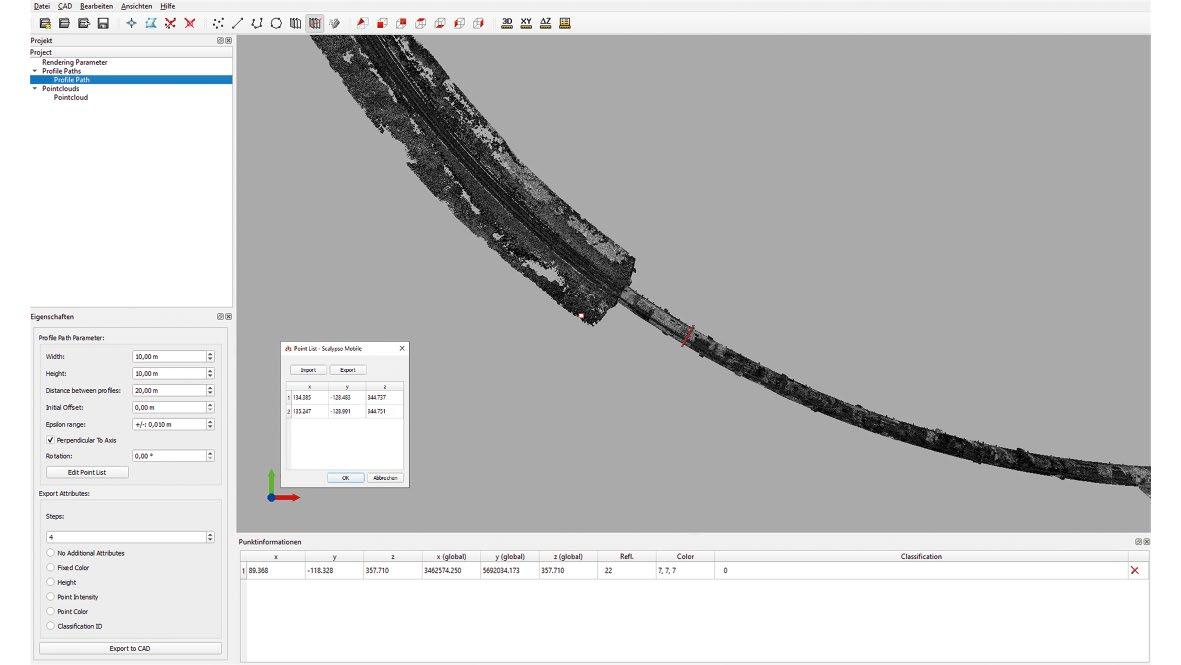
Task: Close the Projekt panel with its X icon
Action: coord(228,41)
